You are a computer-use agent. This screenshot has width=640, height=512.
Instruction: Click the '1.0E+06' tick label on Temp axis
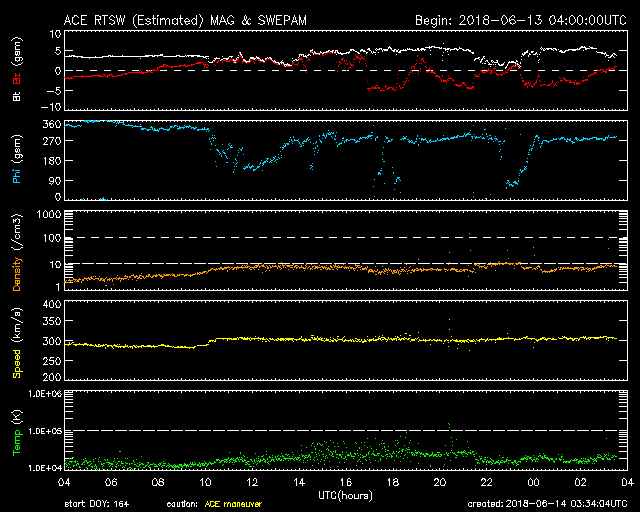(x=45, y=394)
